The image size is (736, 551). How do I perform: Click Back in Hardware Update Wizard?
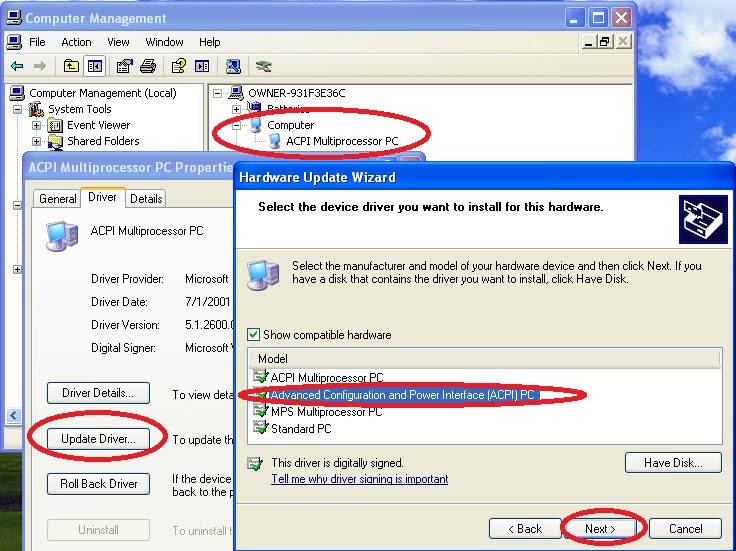click(x=525, y=529)
